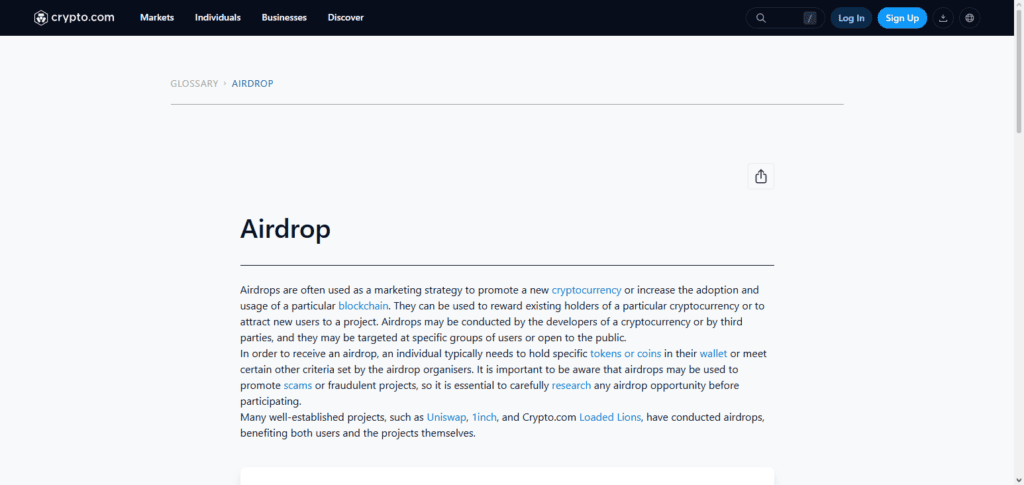Open the language globe icon
The width and height of the screenshot is (1024, 485).
tap(969, 18)
